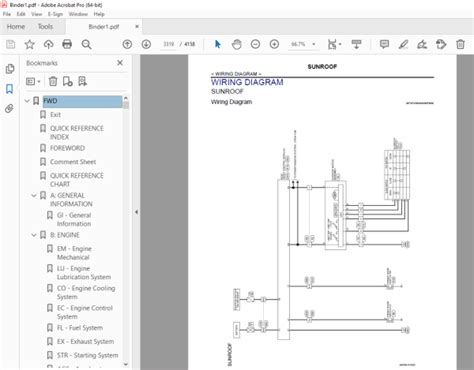This screenshot has width=474, height=370.
Task: Open the Attachments paperclip panel
Action: (9, 109)
